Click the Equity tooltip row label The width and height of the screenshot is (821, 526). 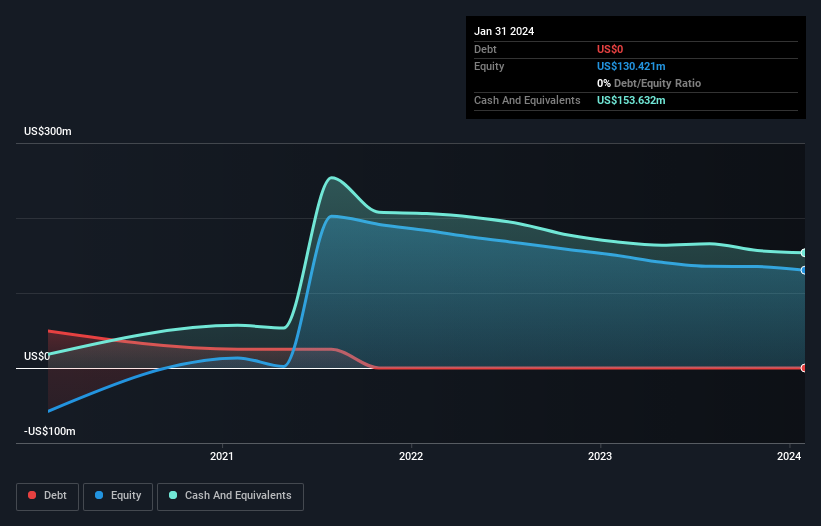489,66
